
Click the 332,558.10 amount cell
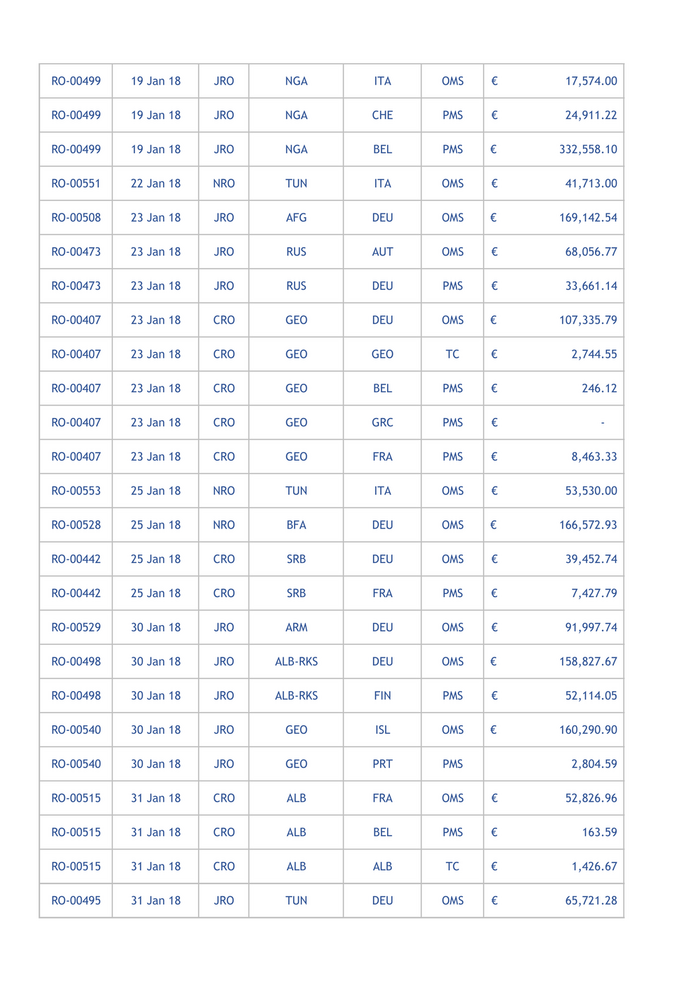tap(587, 149)
